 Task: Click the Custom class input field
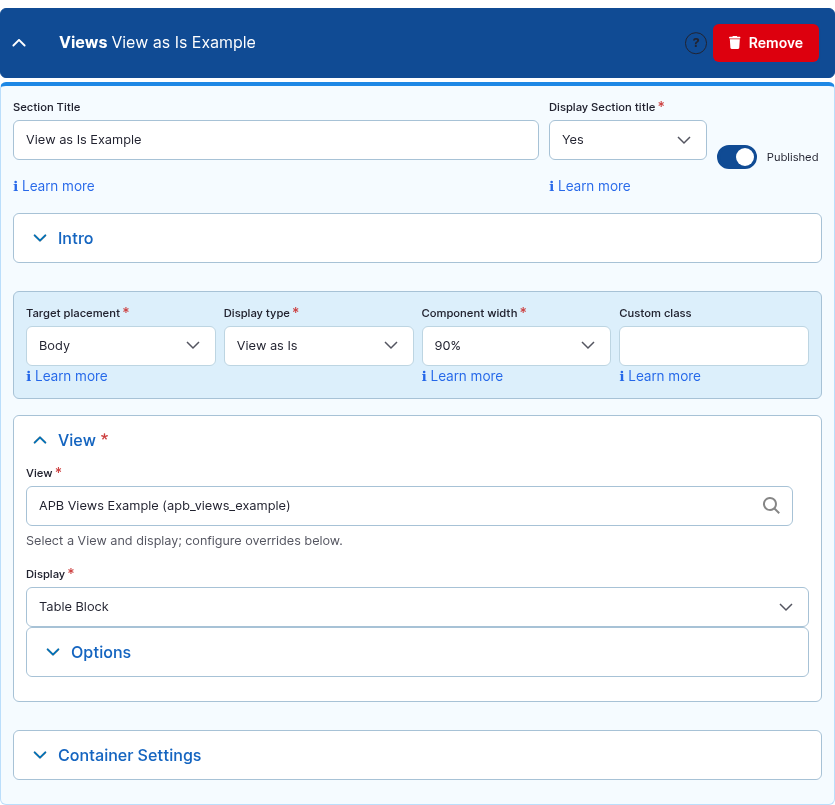pos(714,346)
